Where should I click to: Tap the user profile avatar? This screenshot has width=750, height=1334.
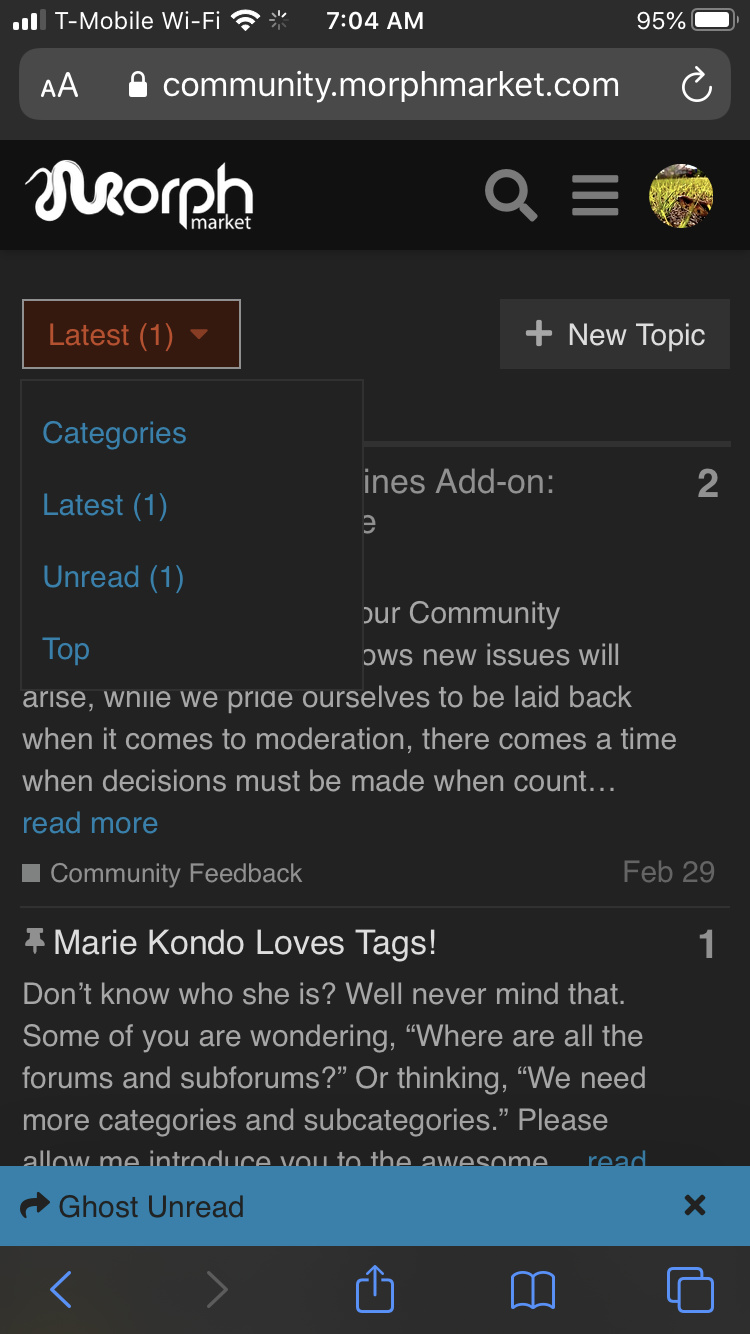681,196
